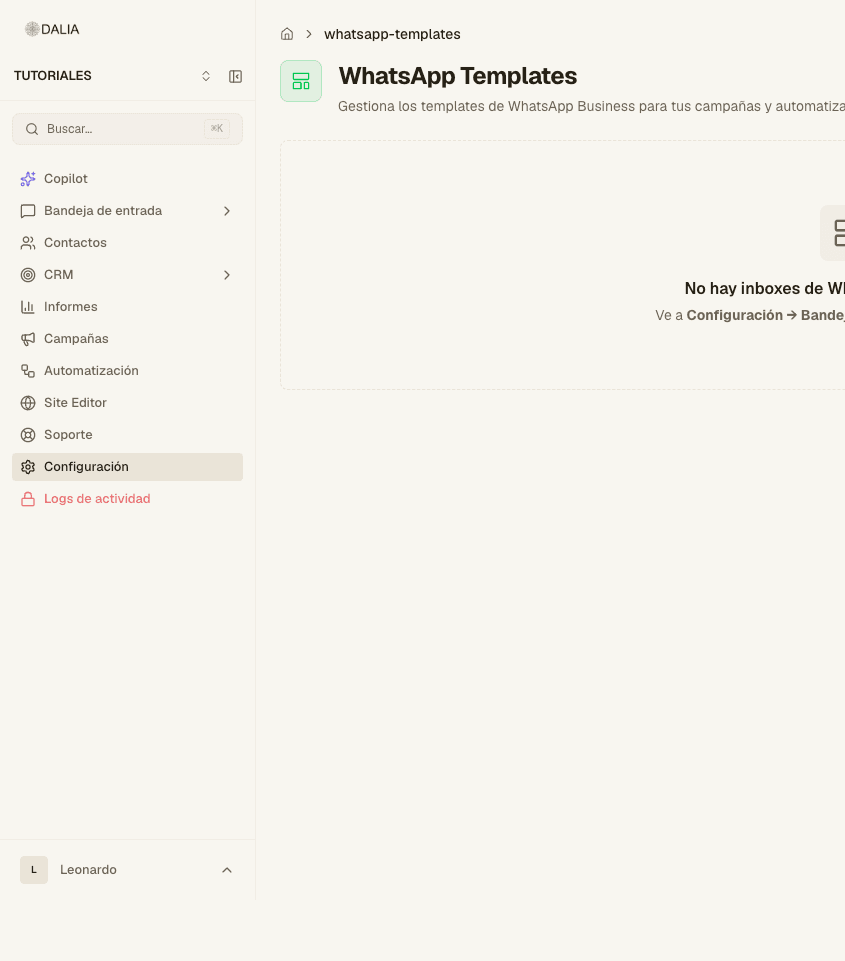Click the ⌘K shortcut badge
The image size is (845, 961).
pyautogui.click(x=217, y=129)
